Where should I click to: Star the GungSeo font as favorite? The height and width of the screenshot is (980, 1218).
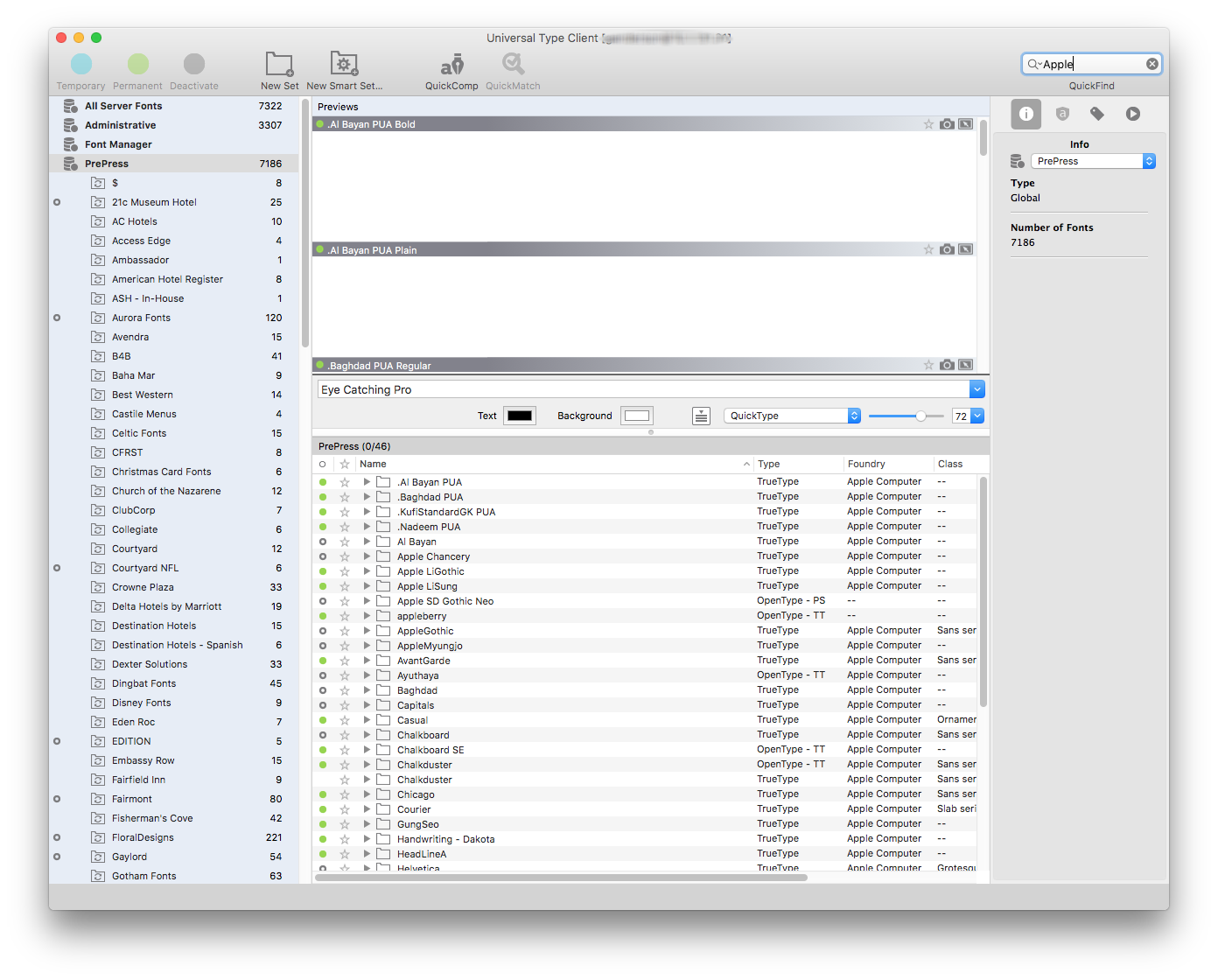(345, 824)
